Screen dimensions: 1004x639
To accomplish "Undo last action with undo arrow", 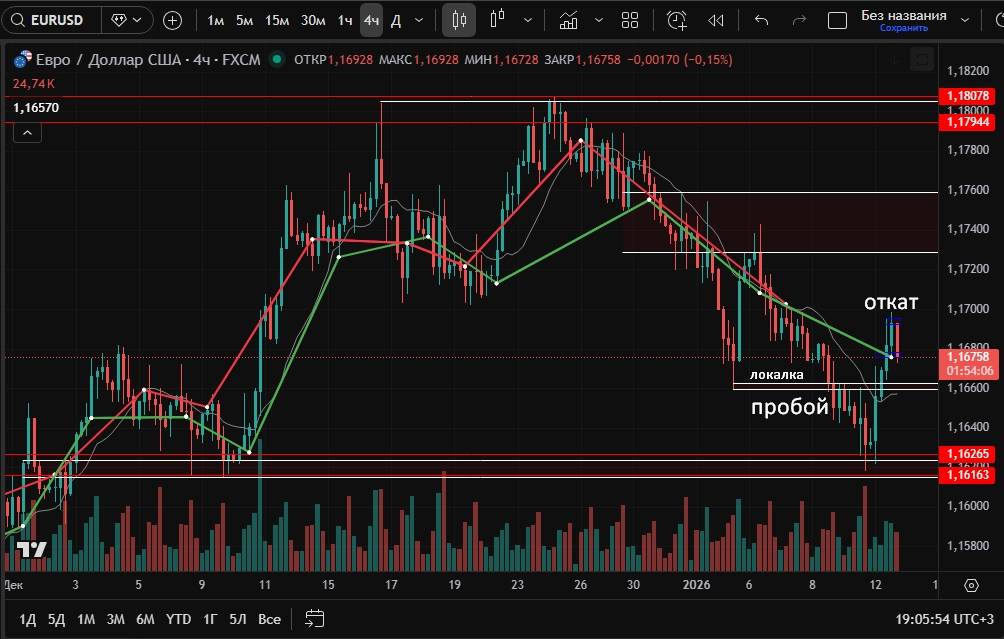I will tap(762, 20).
